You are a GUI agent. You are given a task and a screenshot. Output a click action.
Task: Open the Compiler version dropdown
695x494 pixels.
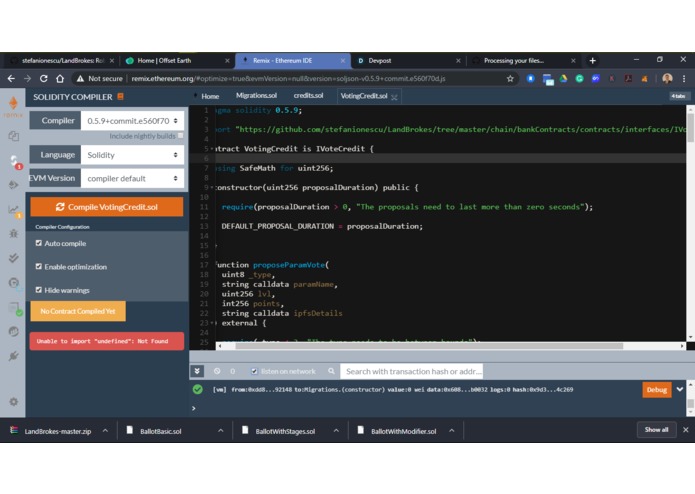pyautogui.click(x=132, y=121)
